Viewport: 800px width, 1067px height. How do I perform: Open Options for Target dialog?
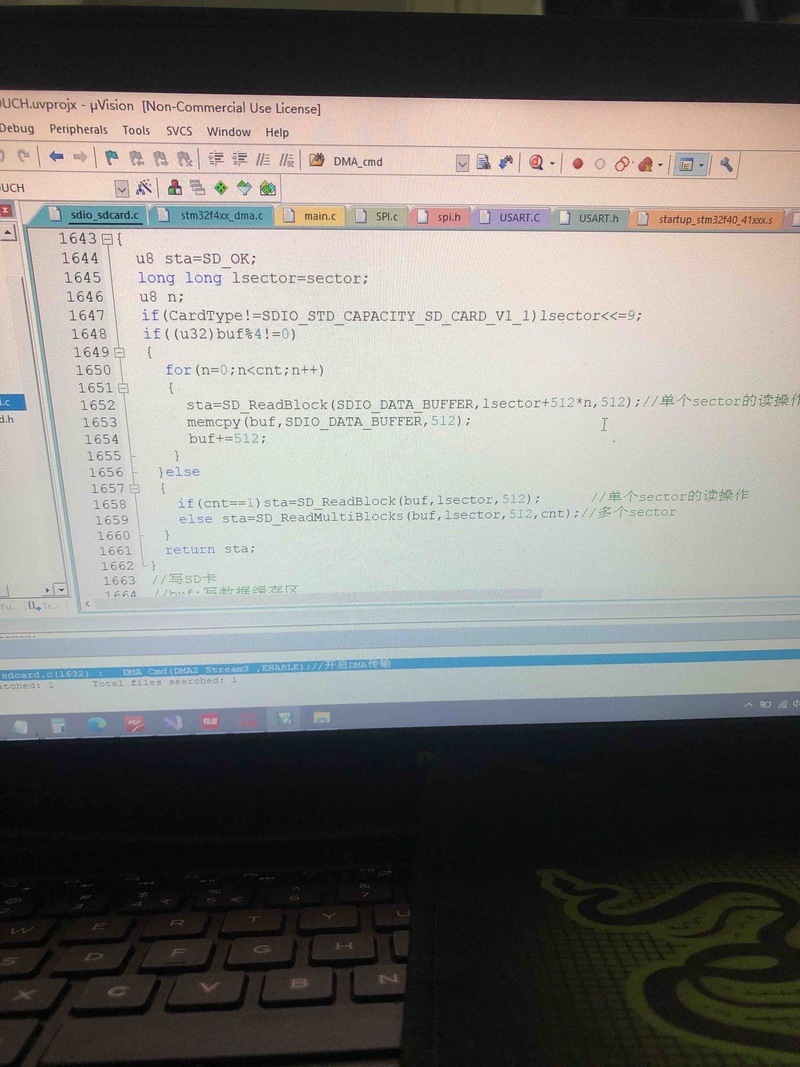(x=144, y=188)
